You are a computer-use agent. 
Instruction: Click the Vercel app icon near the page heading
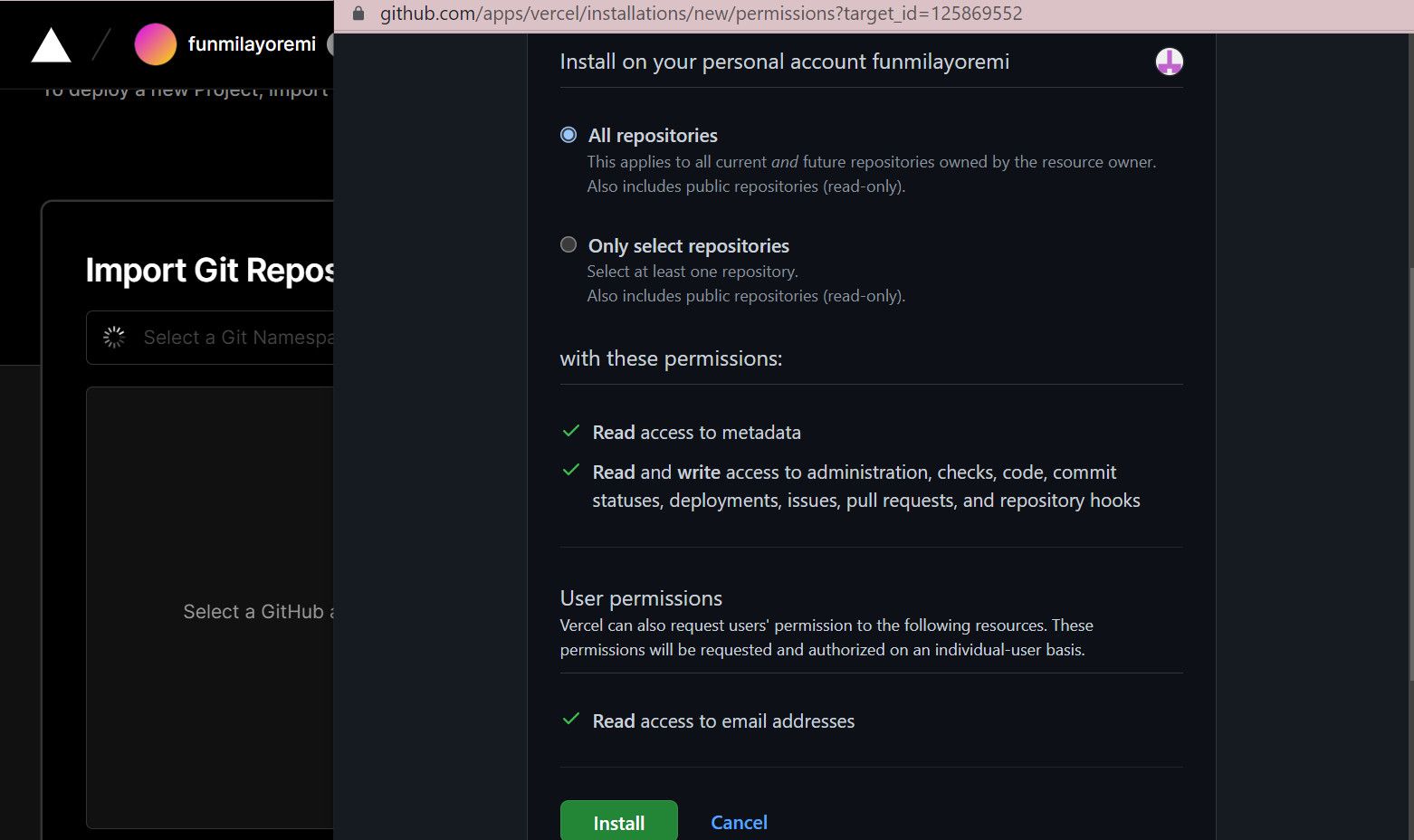point(1168,62)
